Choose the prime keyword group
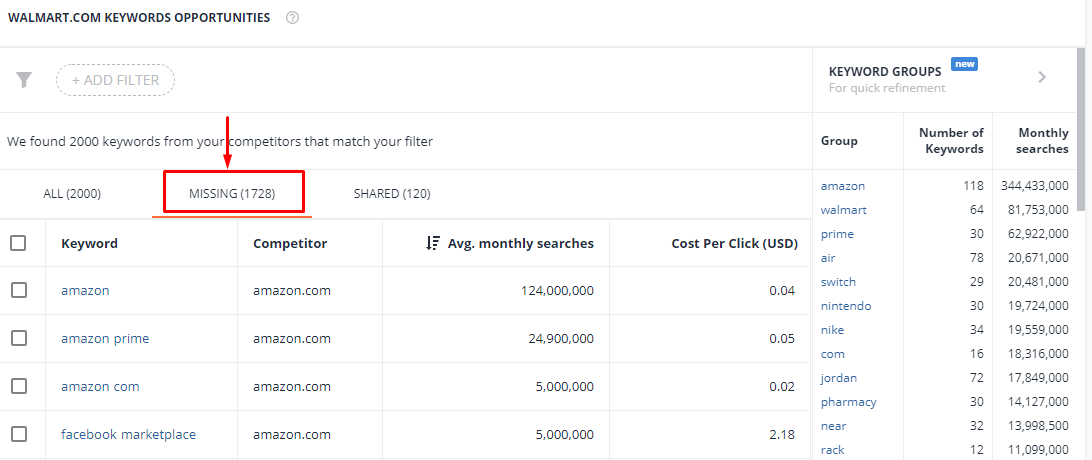The height and width of the screenshot is (460, 1092). (x=837, y=234)
